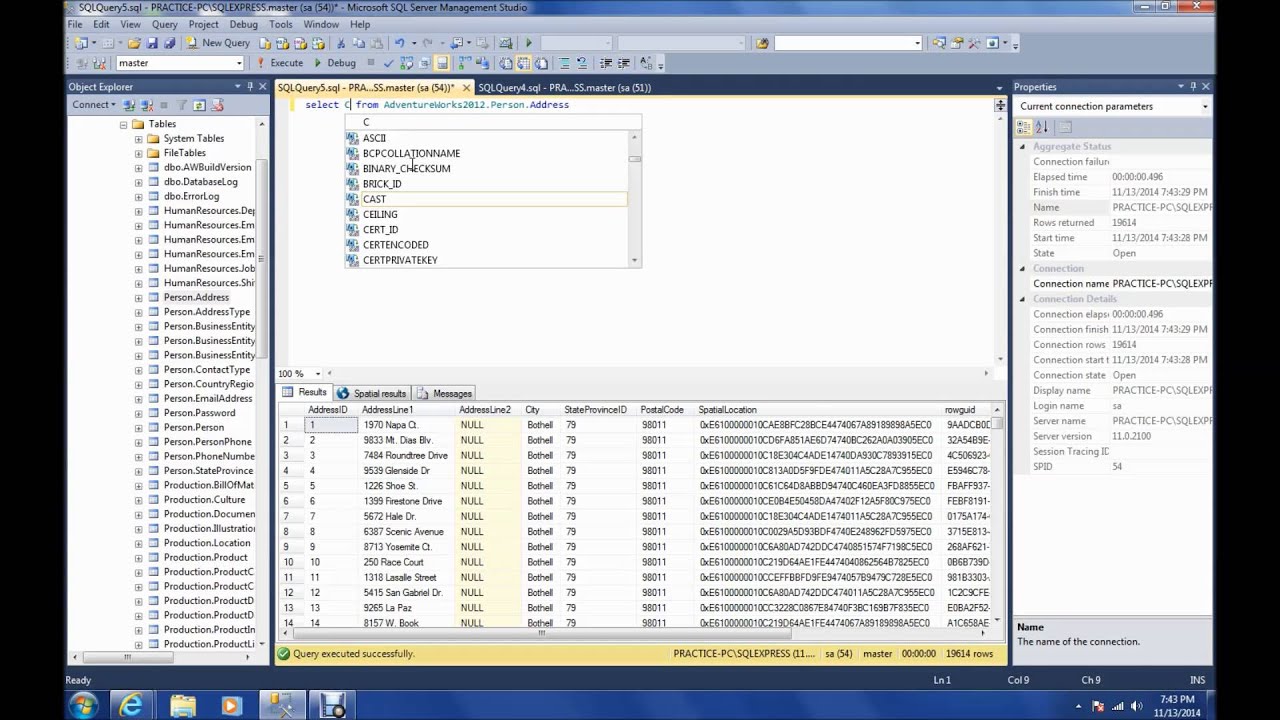Click Refresh icon in Object Explorer toolbar
Screen dimensions: 1280x720
pos(199,105)
